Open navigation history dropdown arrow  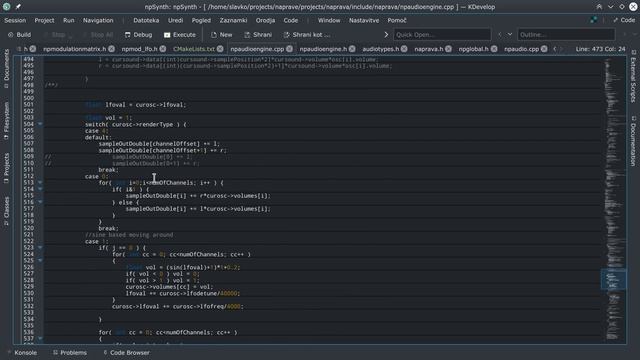coord(510,35)
